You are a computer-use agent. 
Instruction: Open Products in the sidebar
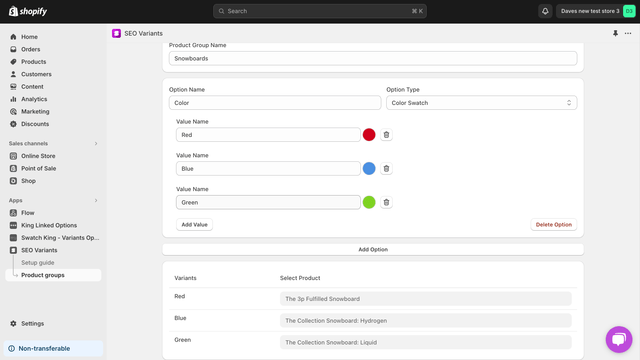pos(33,62)
